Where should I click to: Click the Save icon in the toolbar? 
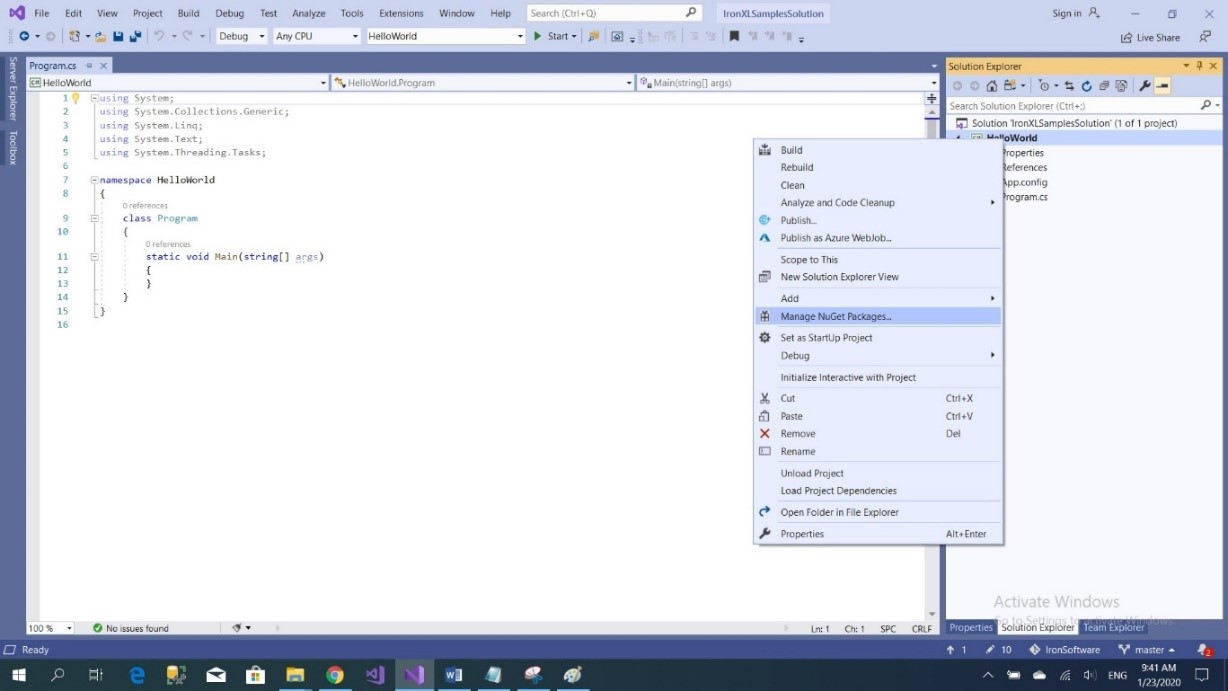[x=118, y=36]
